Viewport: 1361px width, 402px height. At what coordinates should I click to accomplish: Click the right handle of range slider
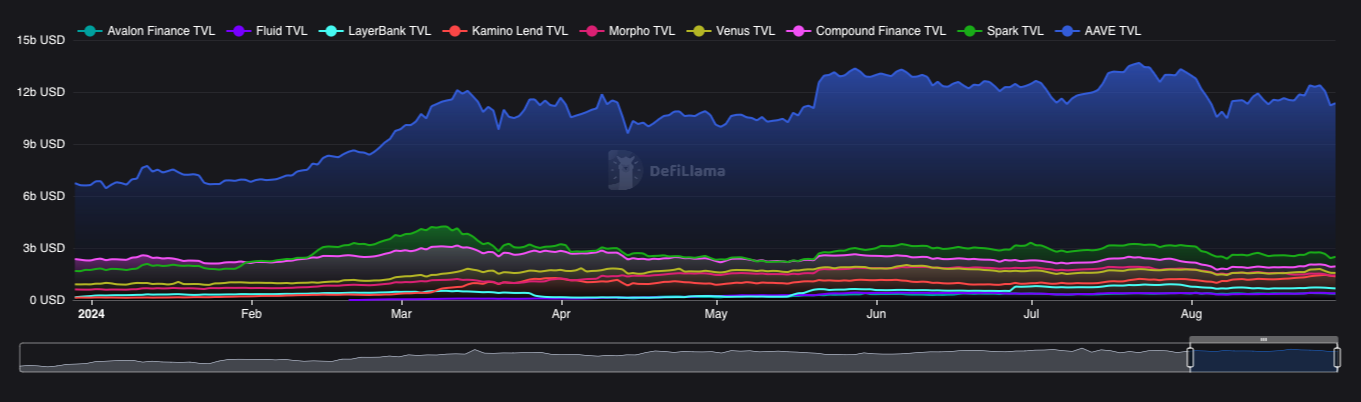coord(1337,357)
